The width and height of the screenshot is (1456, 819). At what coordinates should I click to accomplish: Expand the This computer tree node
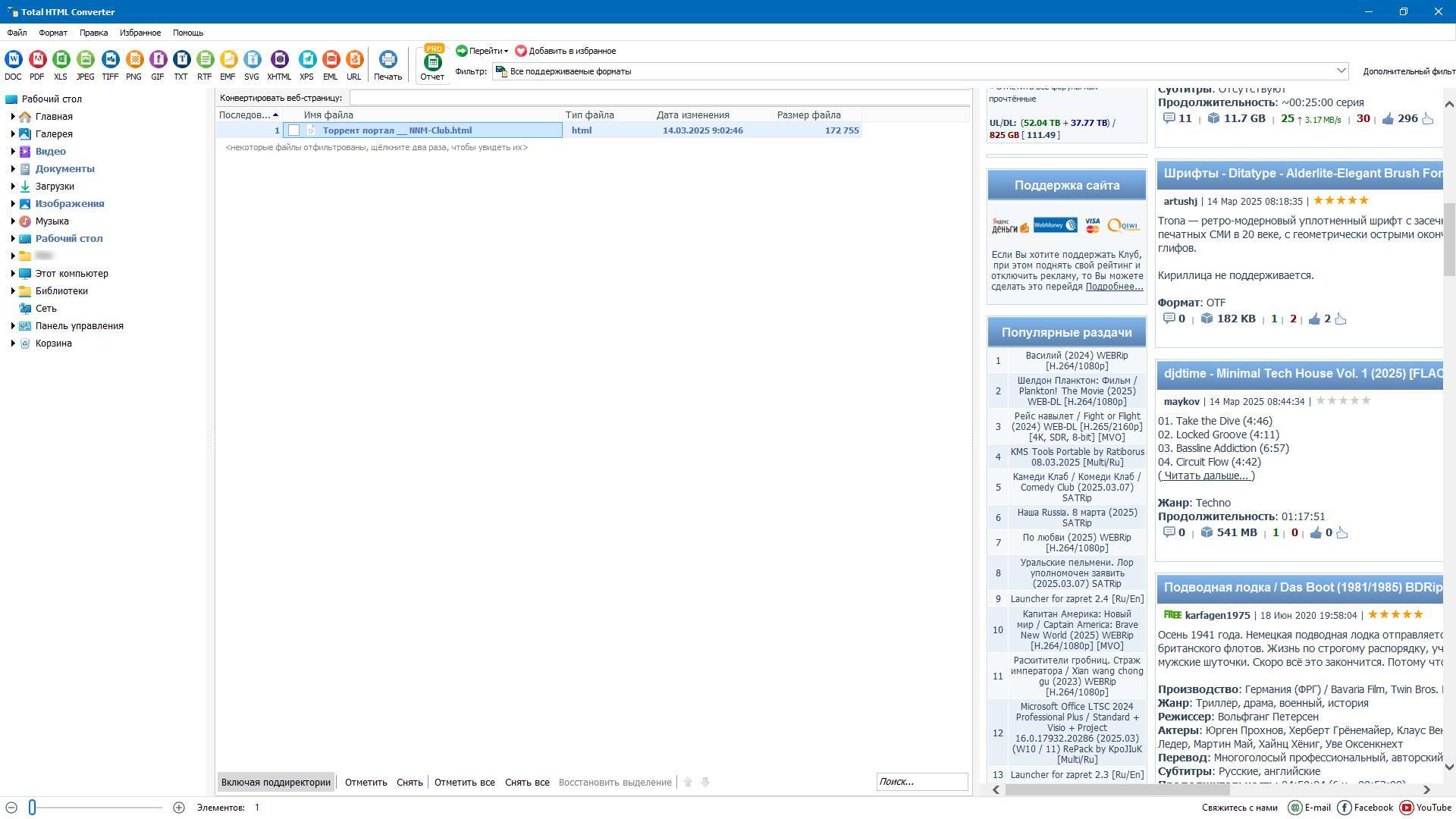[13, 274]
